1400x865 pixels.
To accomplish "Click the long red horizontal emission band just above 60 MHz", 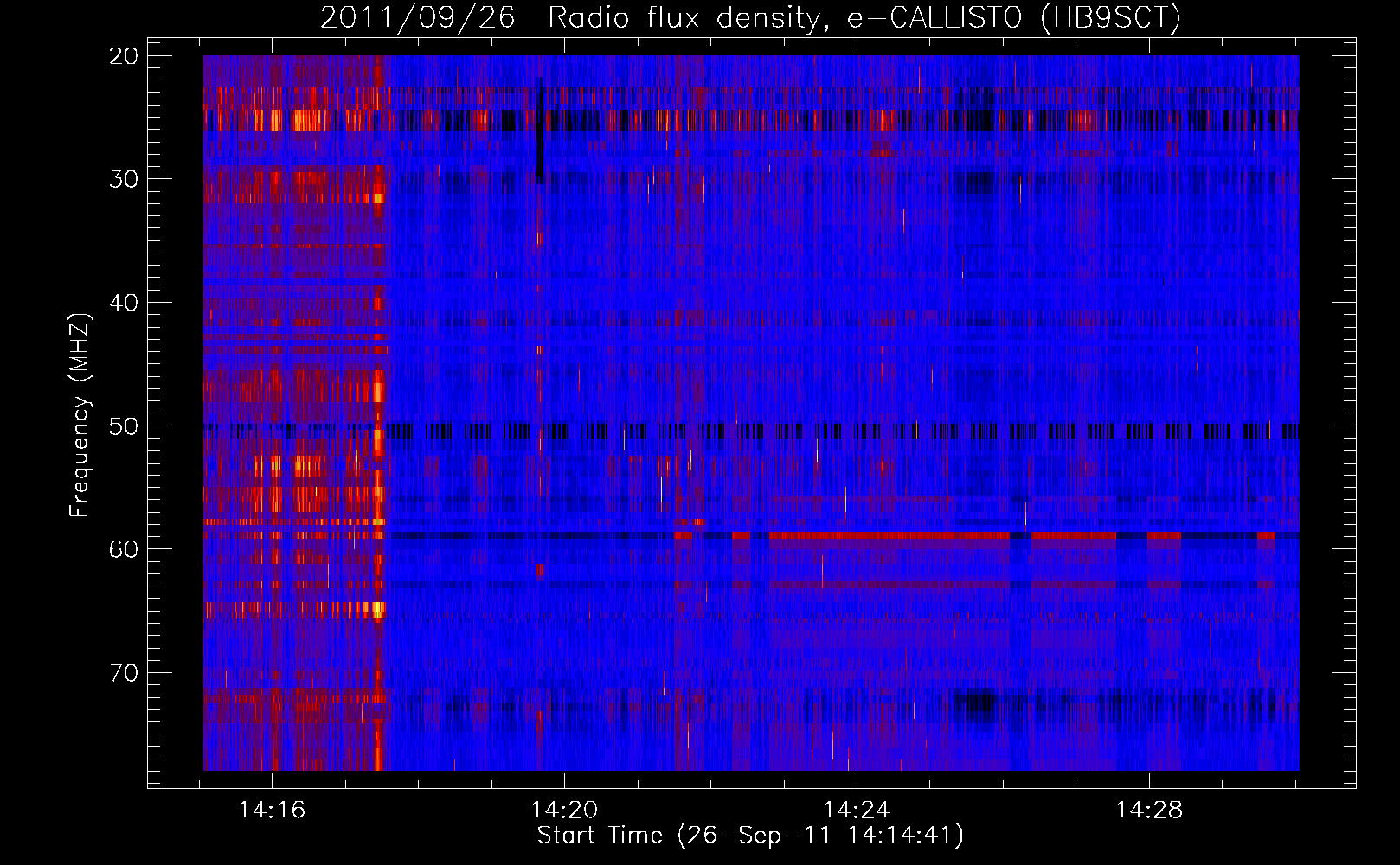I will 889,536.
